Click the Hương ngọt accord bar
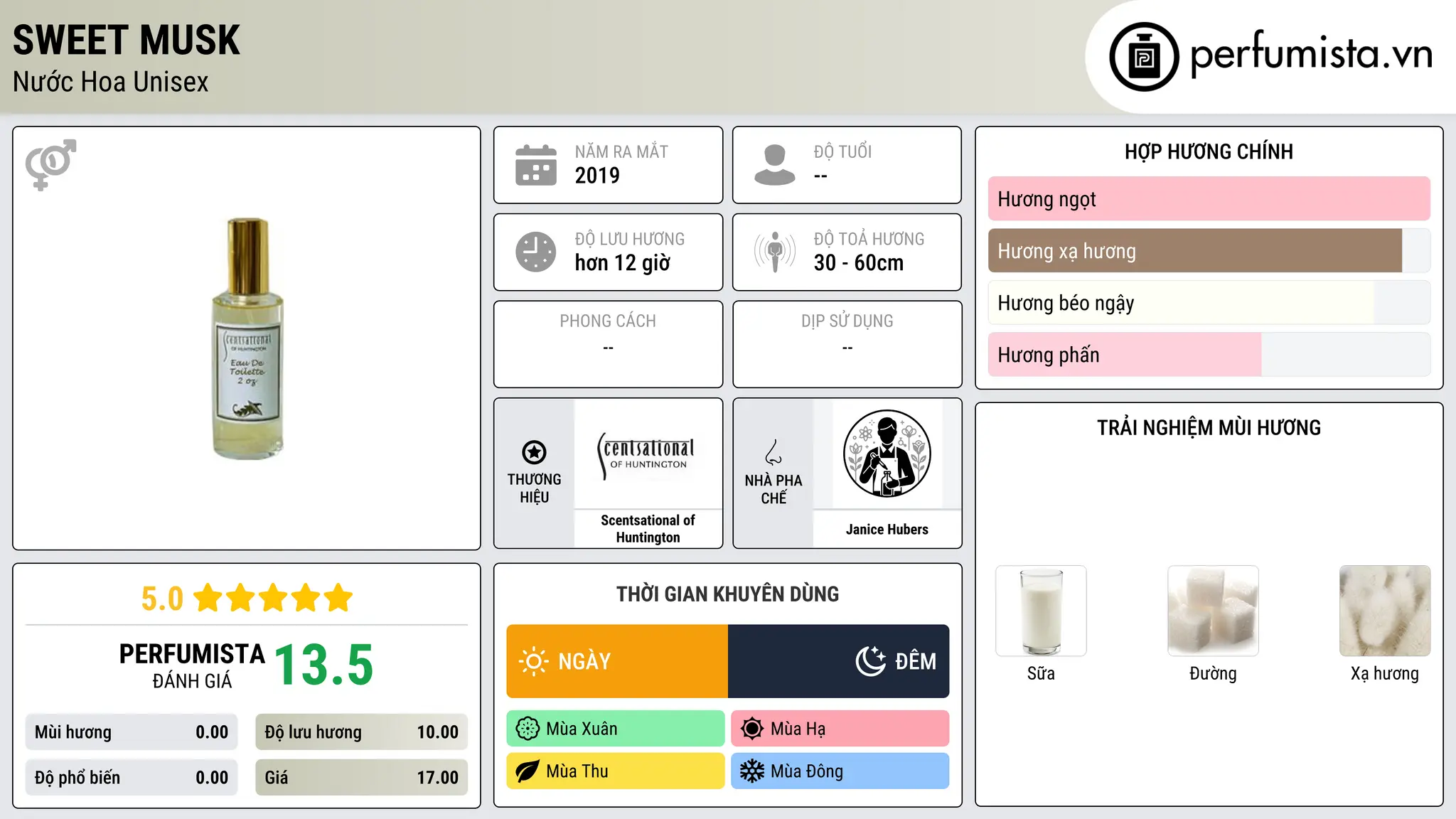 1209,199
